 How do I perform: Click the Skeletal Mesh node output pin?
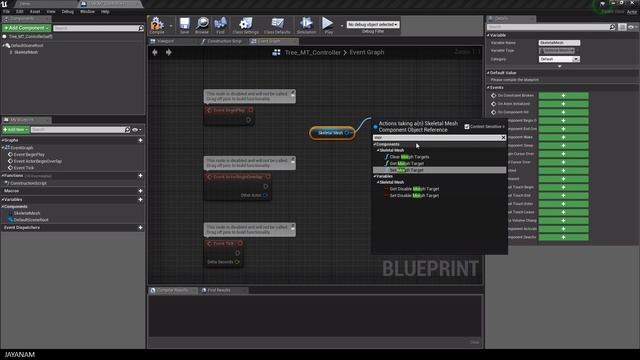click(347, 133)
